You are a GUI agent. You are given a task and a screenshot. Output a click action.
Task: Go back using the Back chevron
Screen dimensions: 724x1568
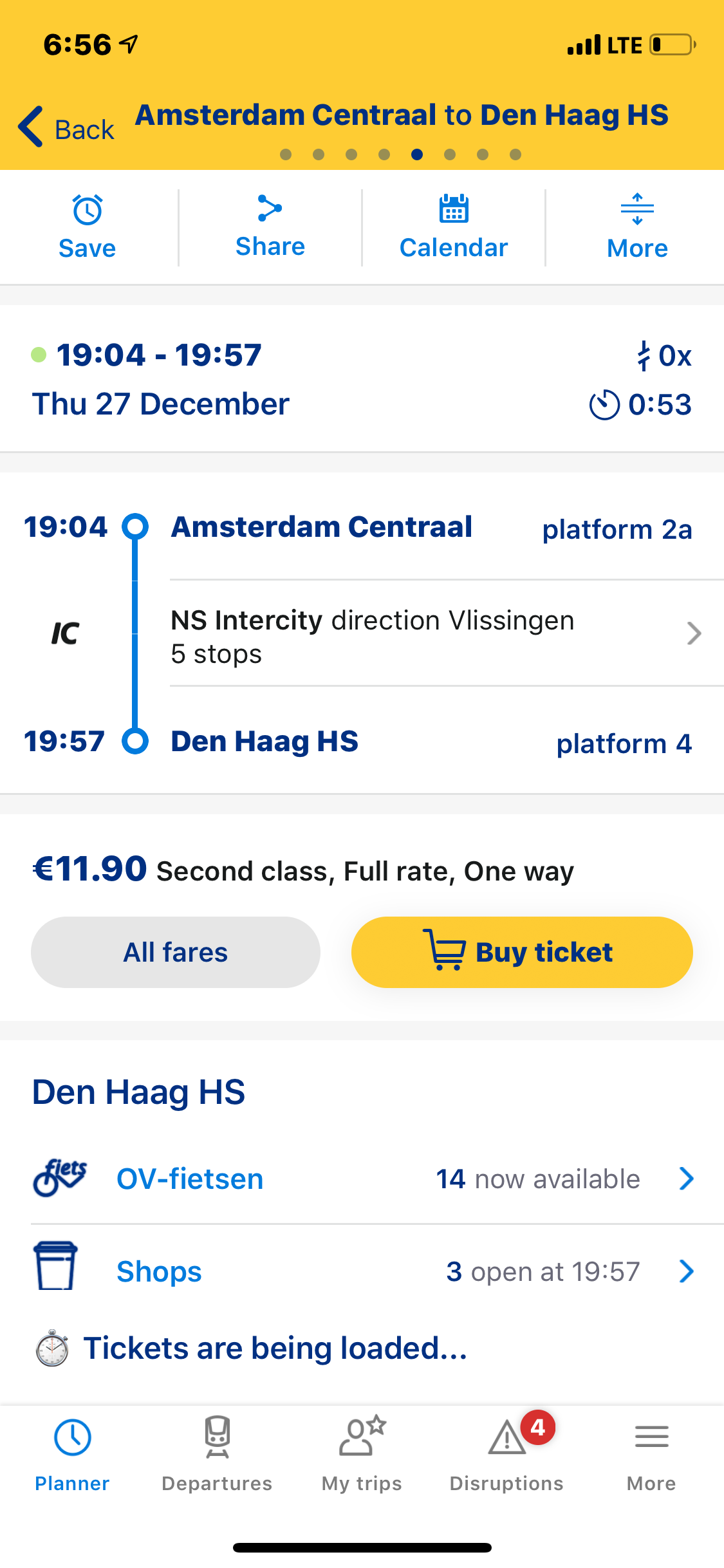(x=30, y=126)
